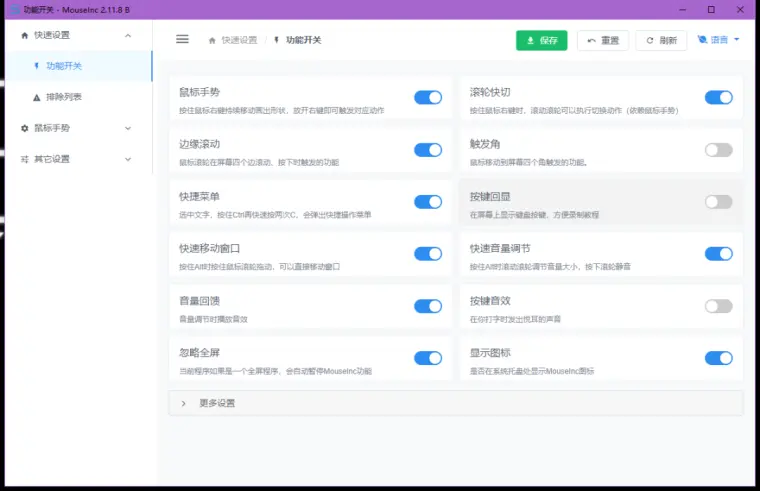
Task: Click the home icon beside 快速设置 in sidebar
Action: point(25,35)
